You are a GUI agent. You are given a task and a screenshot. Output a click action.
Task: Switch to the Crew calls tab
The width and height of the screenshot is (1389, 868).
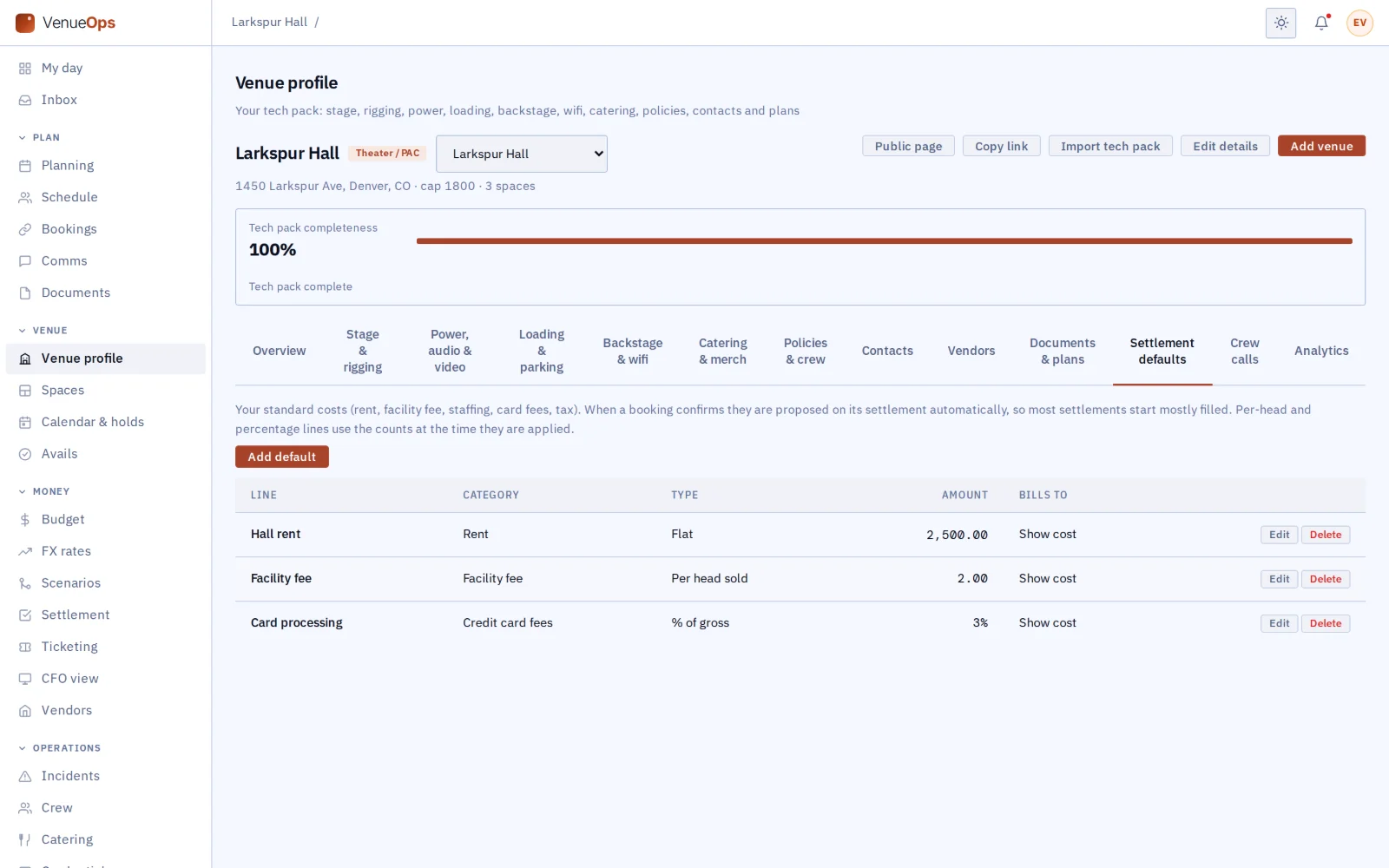[1244, 351]
